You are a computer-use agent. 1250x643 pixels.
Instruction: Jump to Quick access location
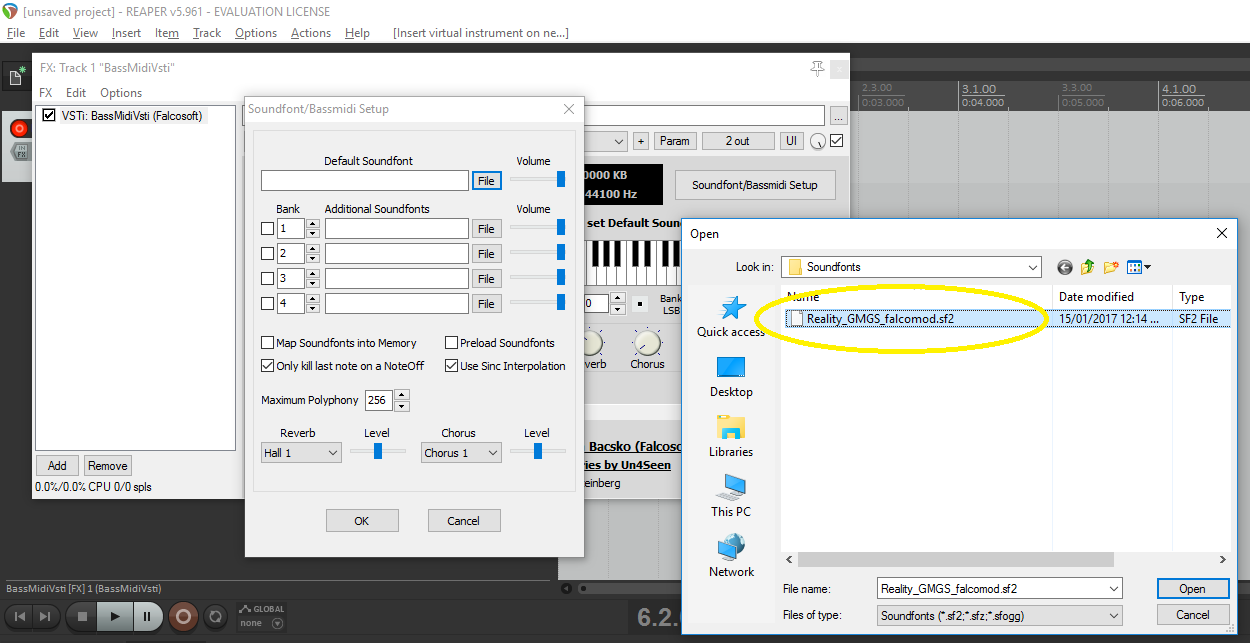[731, 317]
